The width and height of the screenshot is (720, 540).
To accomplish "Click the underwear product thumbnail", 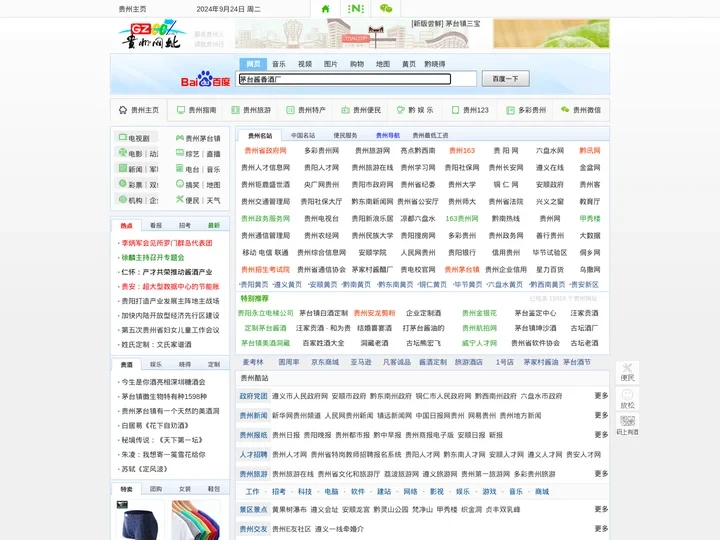I will (141, 520).
